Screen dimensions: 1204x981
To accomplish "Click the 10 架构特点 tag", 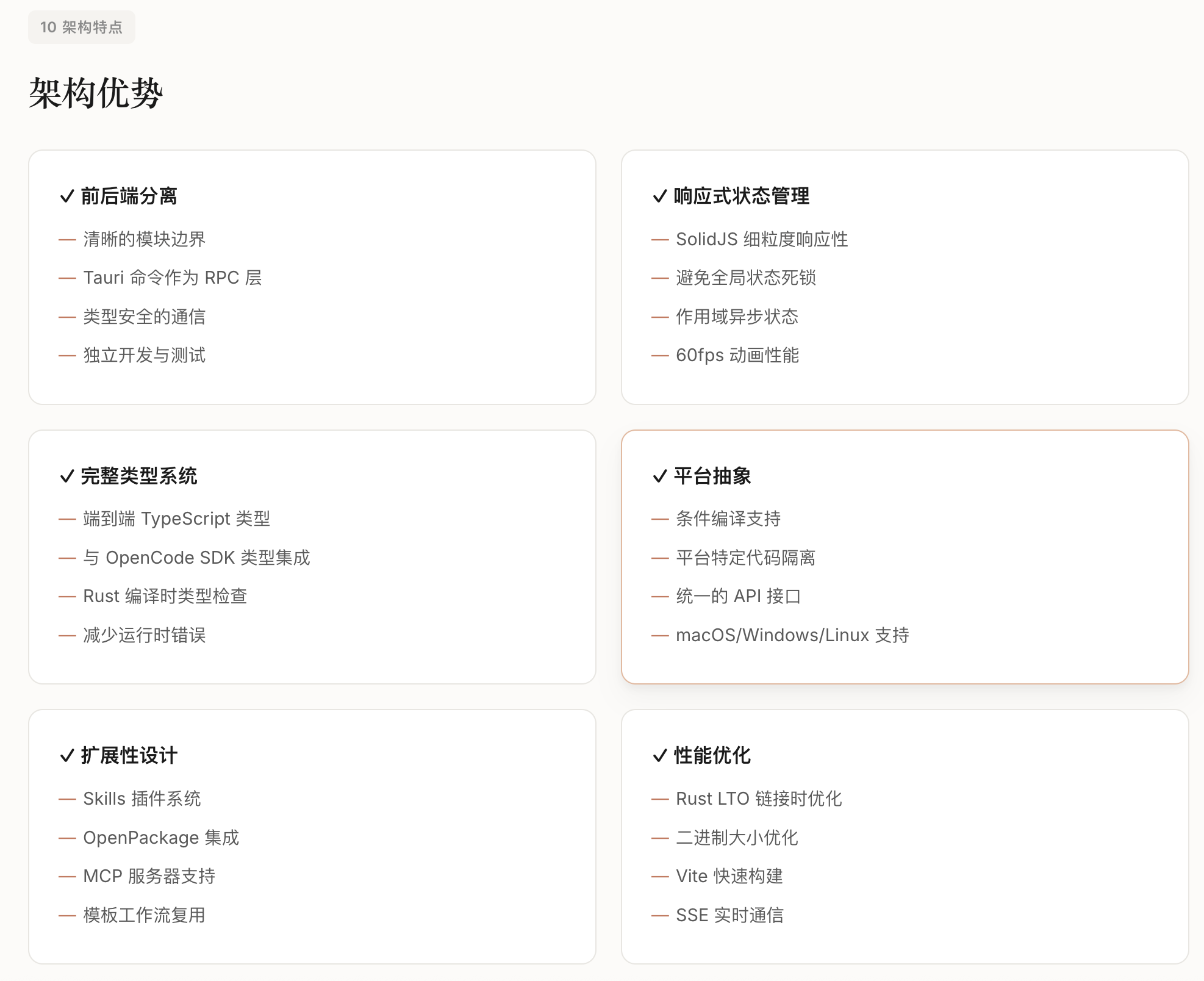I will tap(81, 27).
